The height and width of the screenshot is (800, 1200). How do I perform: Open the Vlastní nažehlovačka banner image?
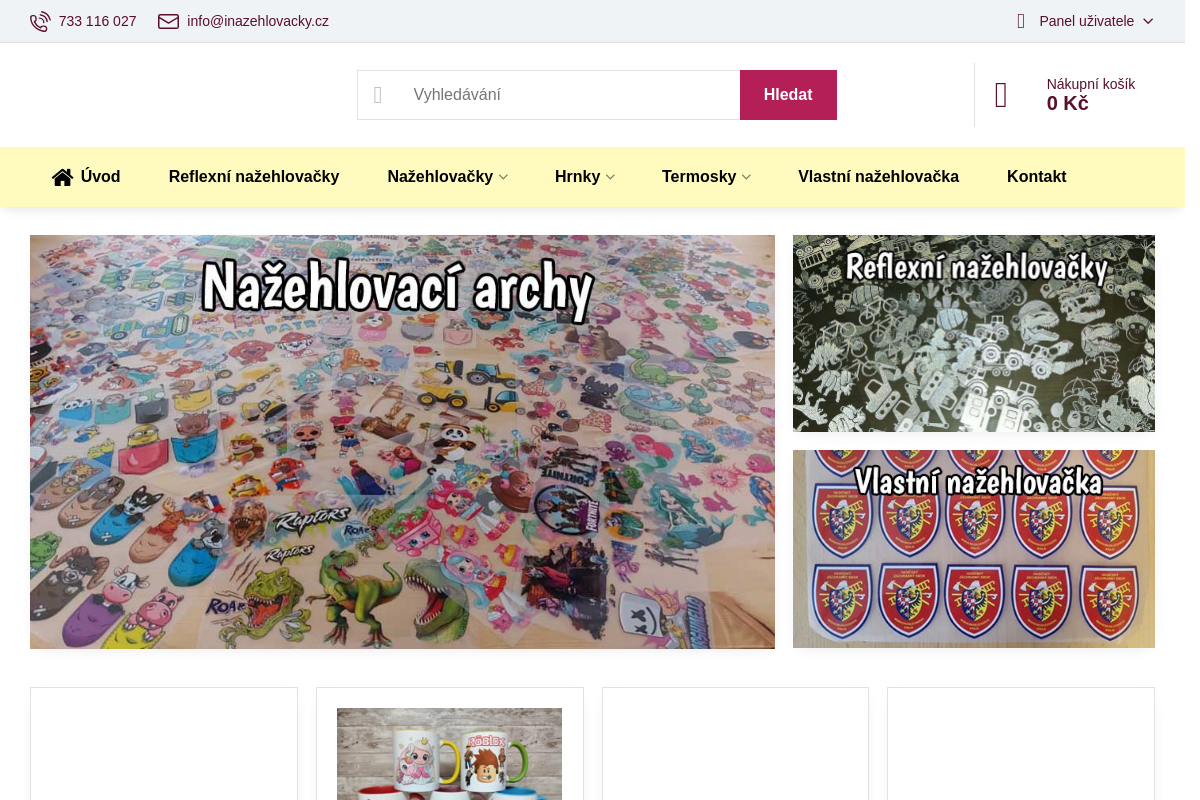pos(974,549)
